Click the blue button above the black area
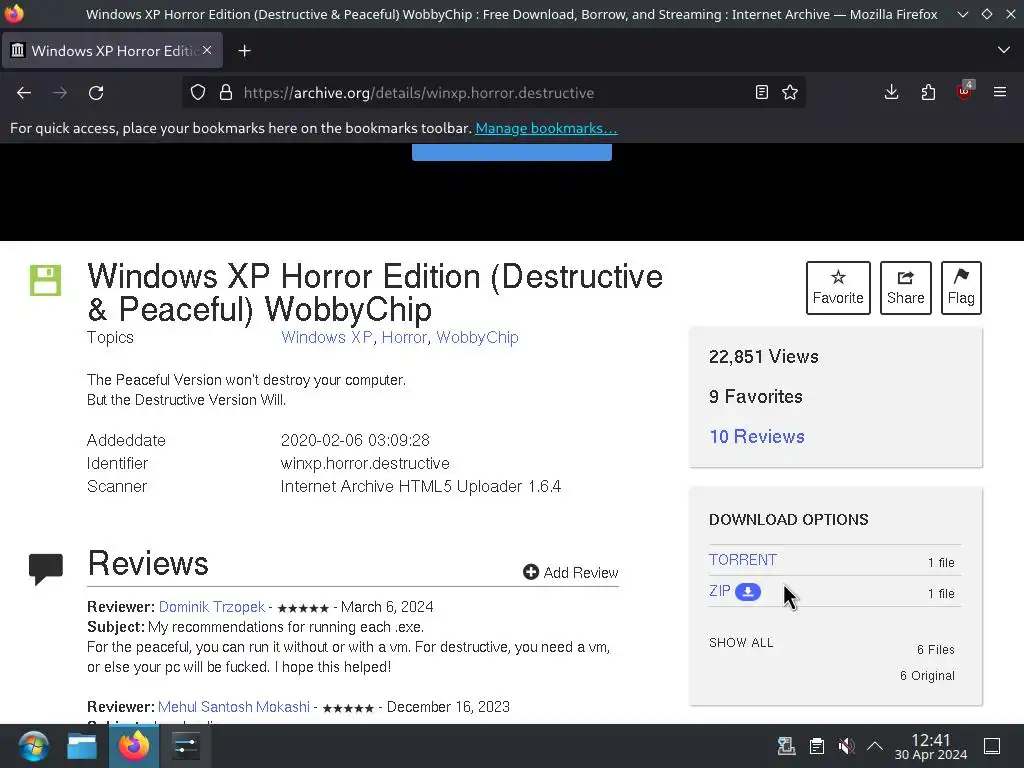 pyautogui.click(x=511, y=152)
